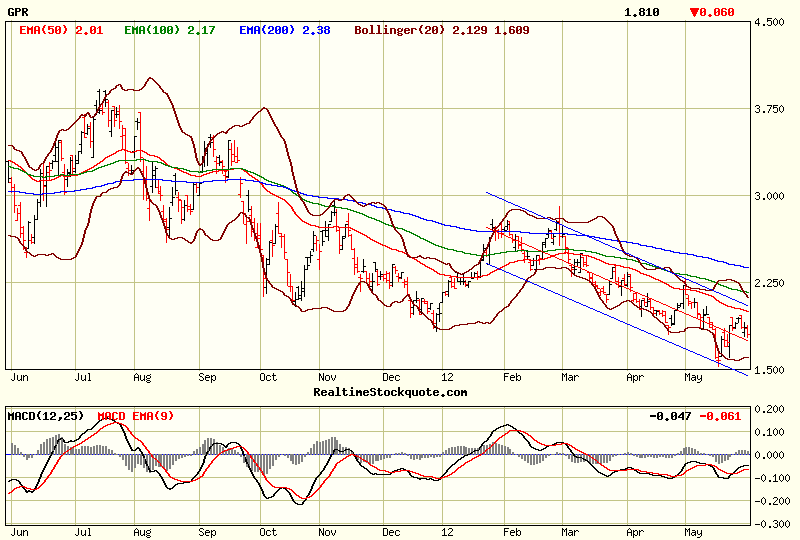Viewport: 800px width, 540px height.
Task: Select Aug on the price chart axis
Action: click(142, 378)
